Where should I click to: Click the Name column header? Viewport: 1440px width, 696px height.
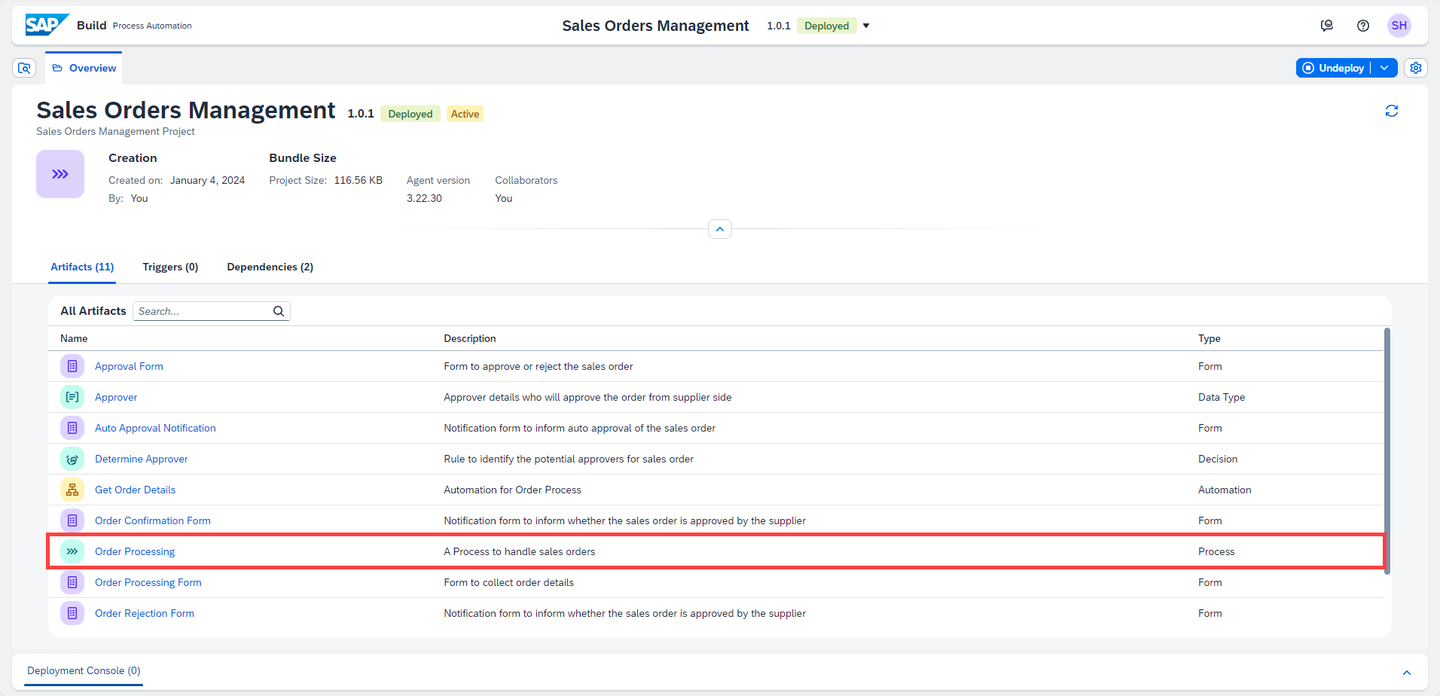[x=74, y=339]
